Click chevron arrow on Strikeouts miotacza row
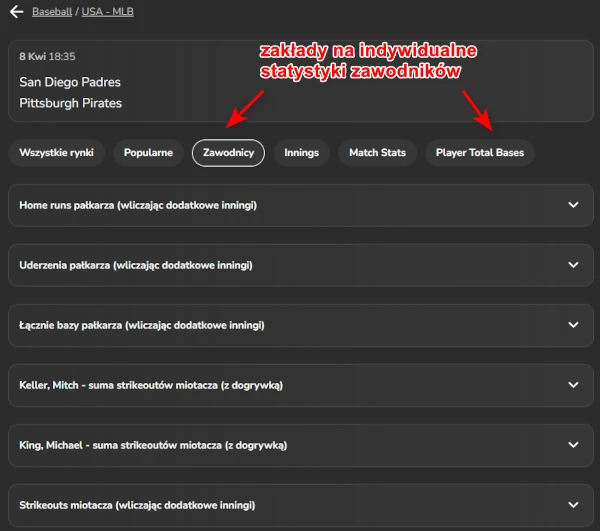The image size is (600, 531). point(573,505)
